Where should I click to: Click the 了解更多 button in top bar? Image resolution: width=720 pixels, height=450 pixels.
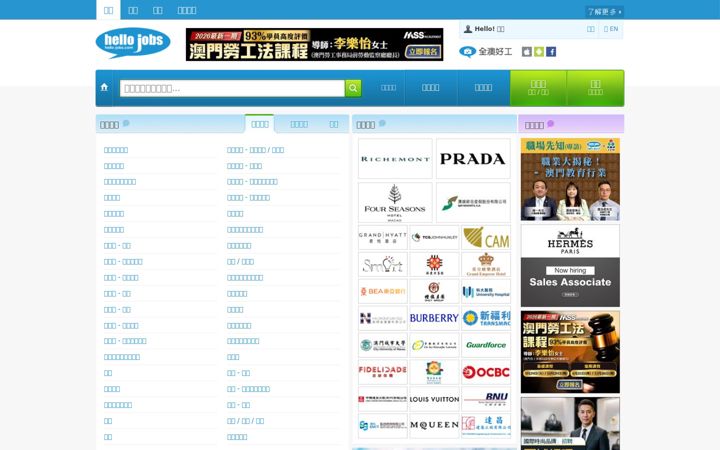tap(604, 11)
